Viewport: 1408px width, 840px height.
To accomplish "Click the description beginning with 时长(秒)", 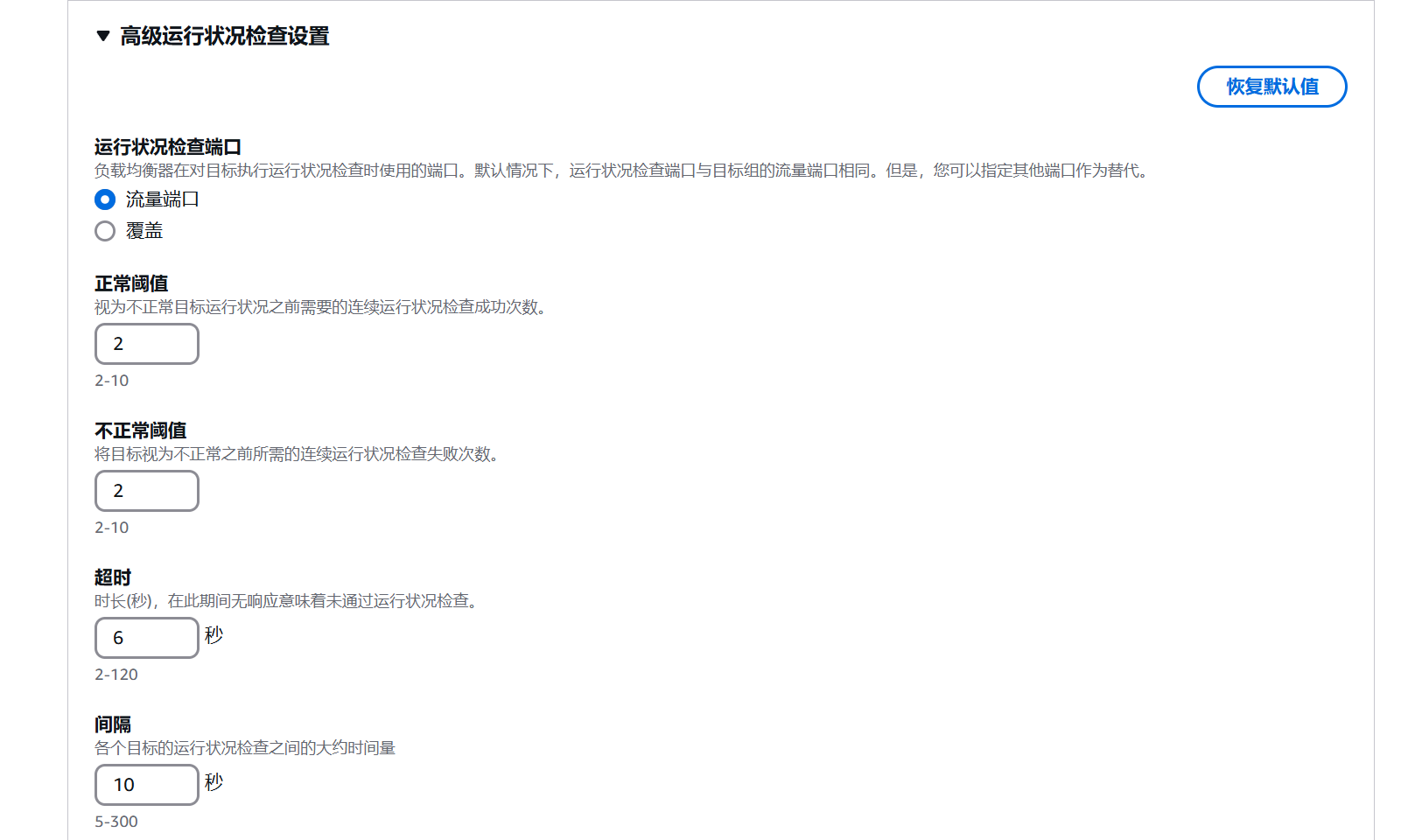I will point(289,601).
